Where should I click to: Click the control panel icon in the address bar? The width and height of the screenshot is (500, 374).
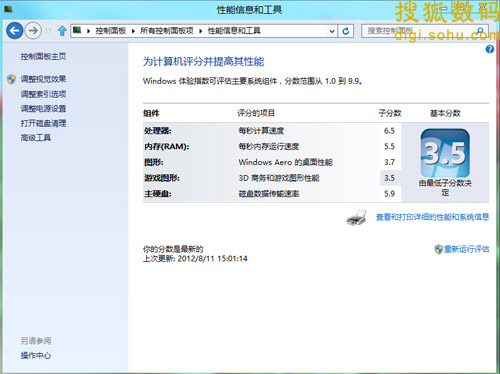tap(77, 31)
